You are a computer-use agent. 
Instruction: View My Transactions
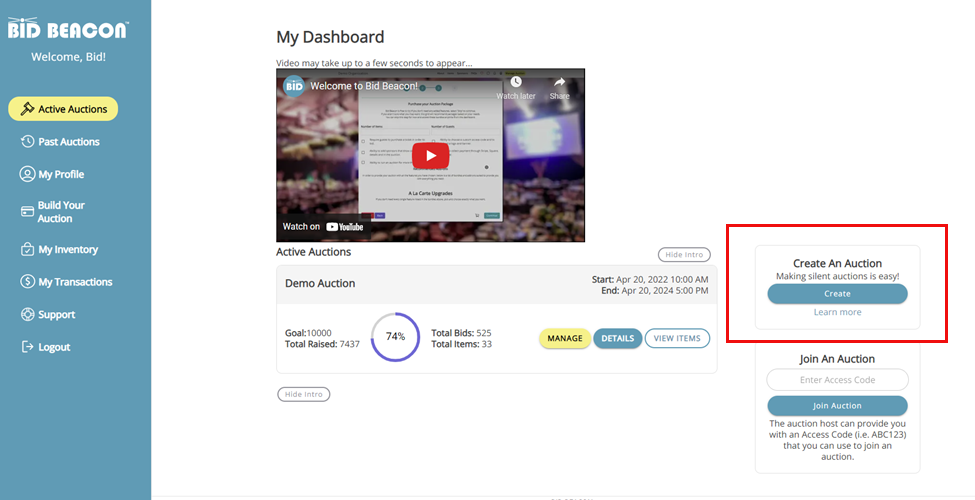pyautogui.click(x=67, y=282)
